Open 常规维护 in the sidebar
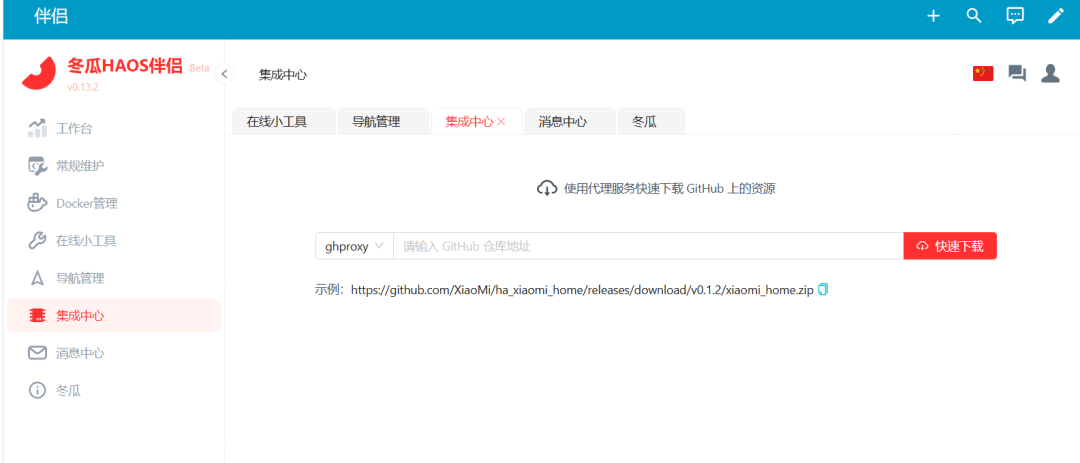1080x463 pixels. tap(80, 166)
